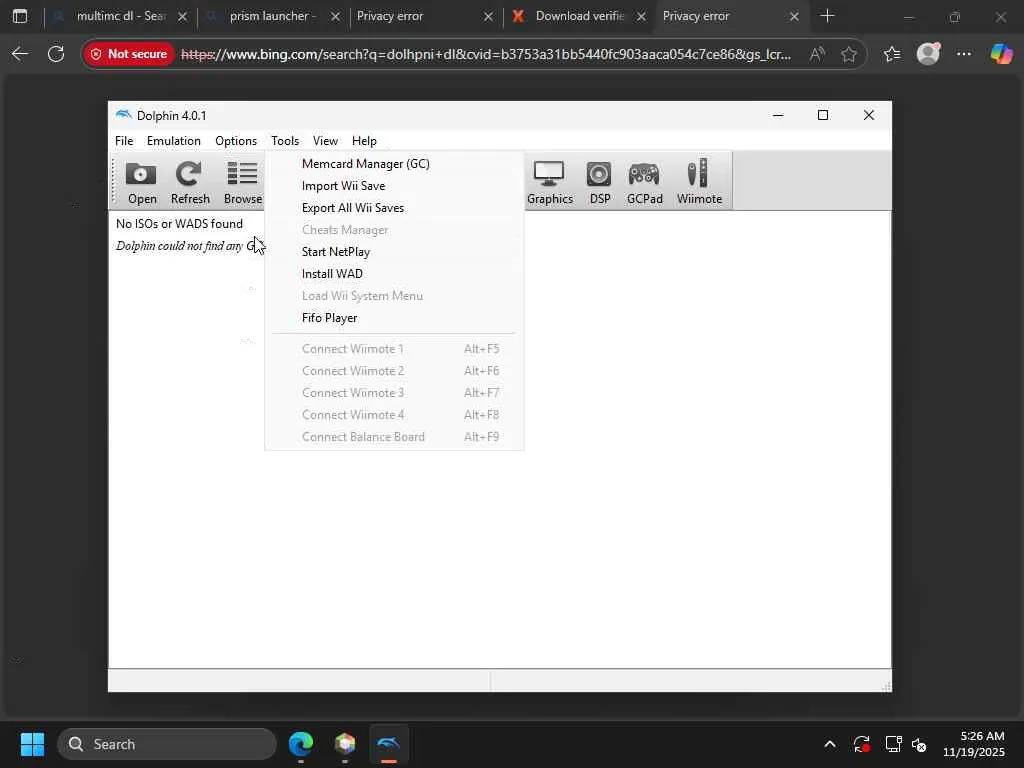Close the prism launcher tab
Image resolution: width=1024 pixels, height=768 pixels.
click(x=335, y=16)
